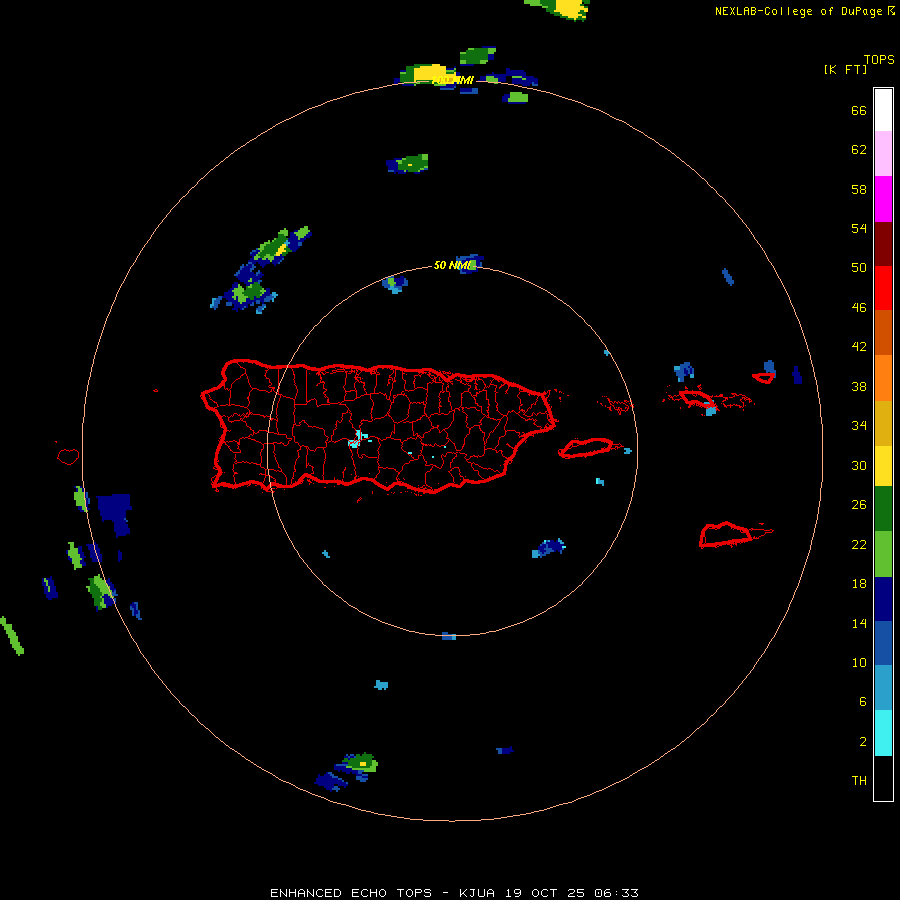The height and width of the screenshot is (900, 900).
Task: Select the bright red legend swatch
Action: (x=883, y=288)
